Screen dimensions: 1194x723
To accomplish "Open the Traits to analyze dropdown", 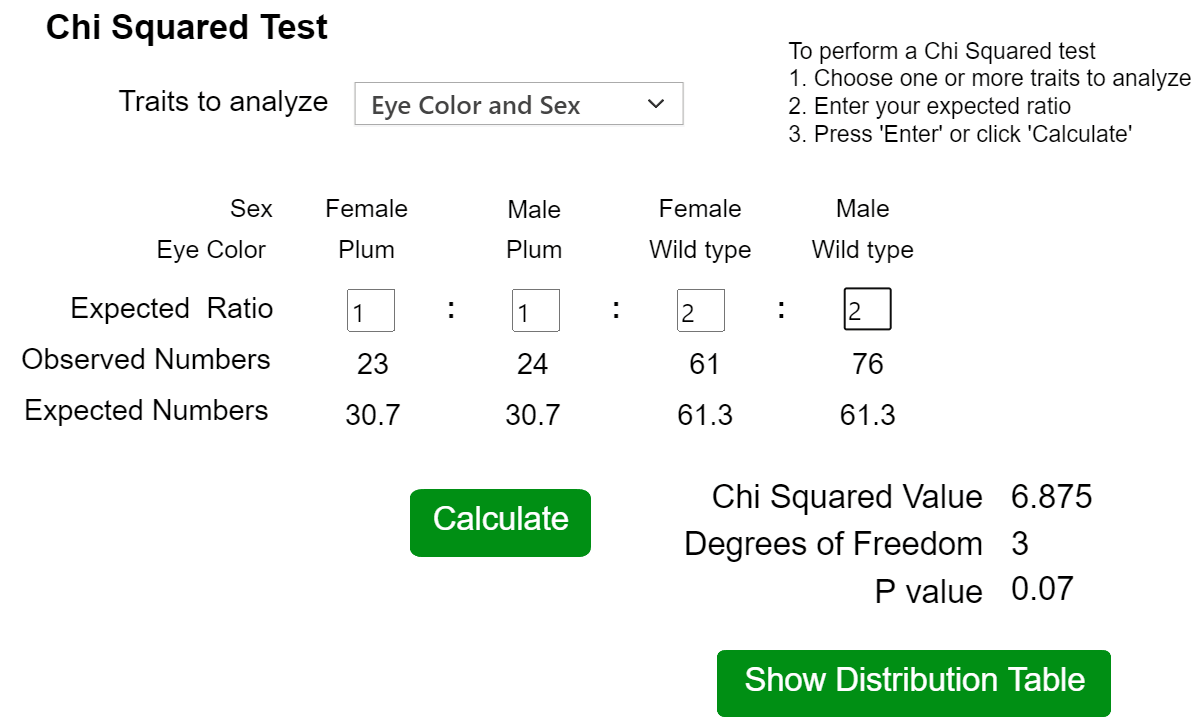I will click(x=518, y=104).
